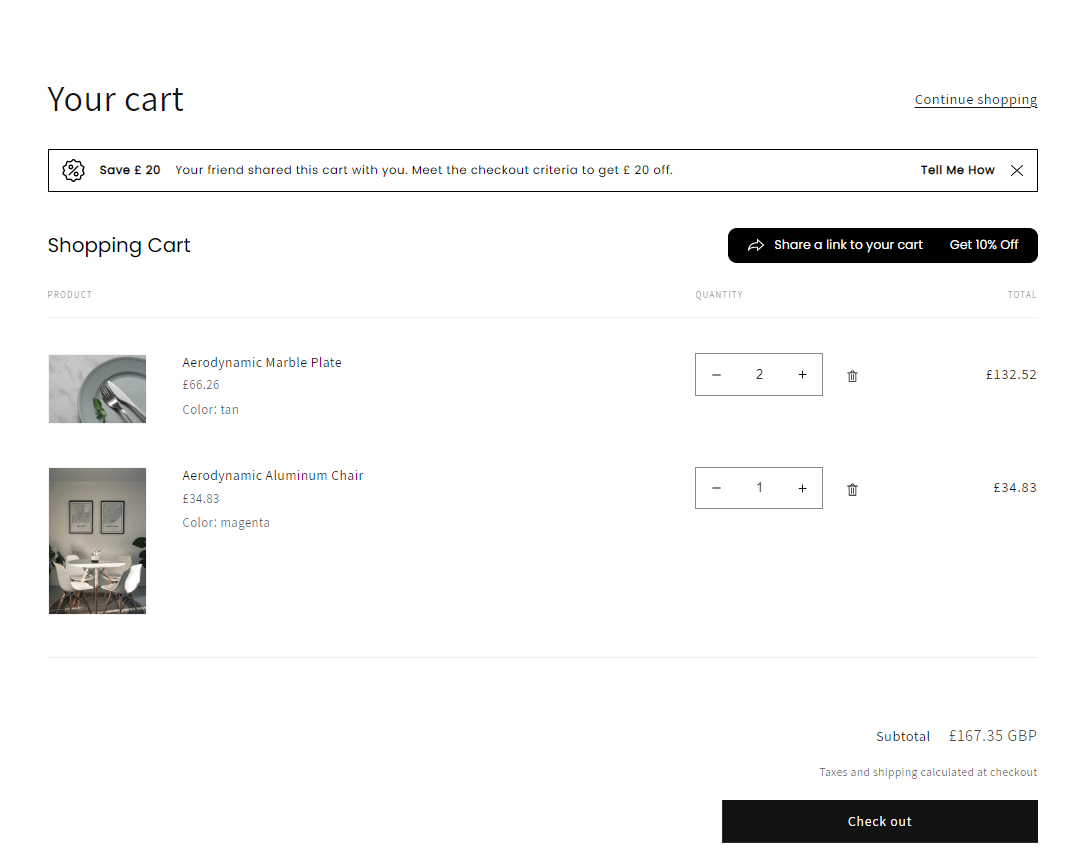1089x856 pixels.
Task: Click the Check out button
Action: click(879, 821)
